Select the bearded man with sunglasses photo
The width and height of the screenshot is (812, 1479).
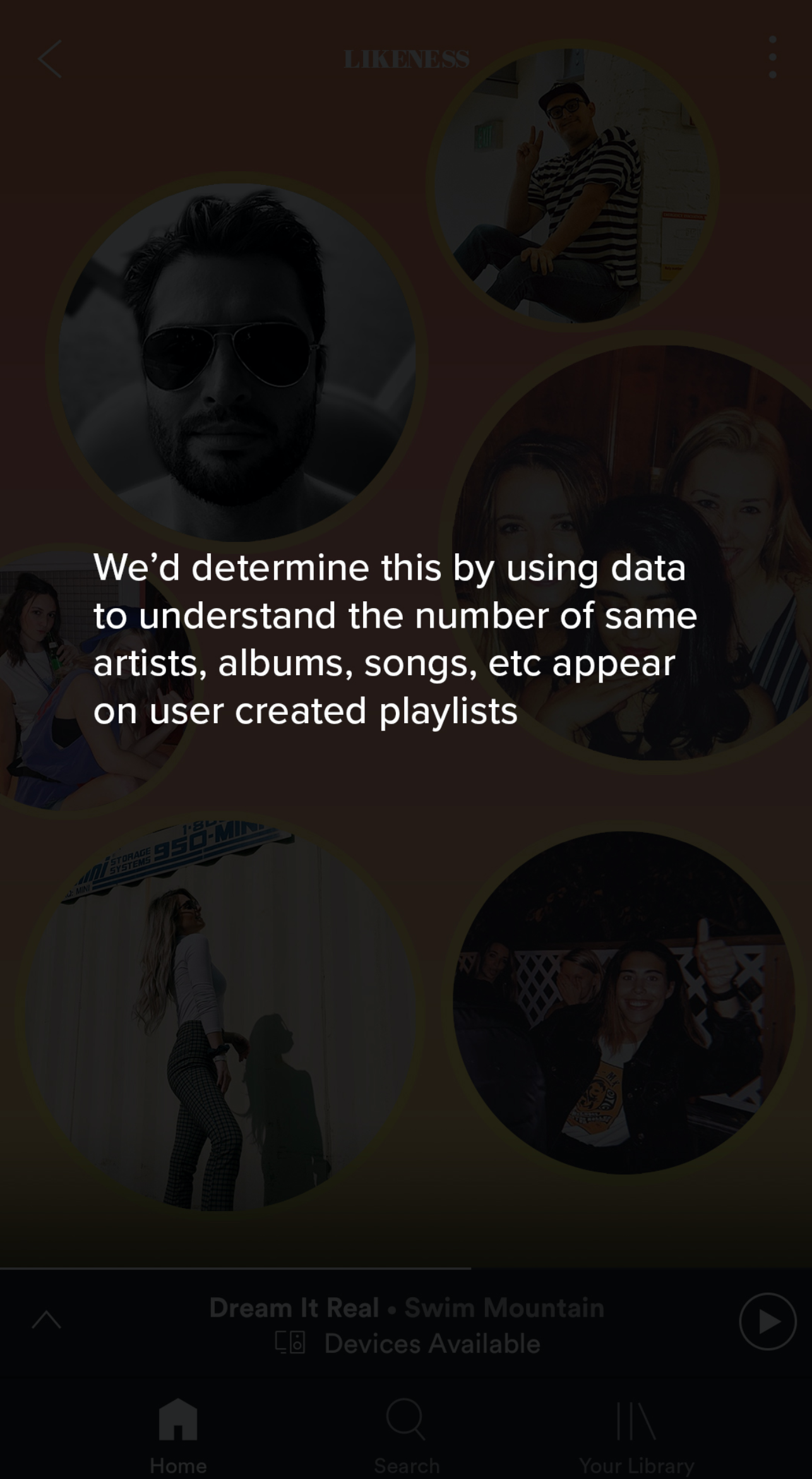coord(237,363)
